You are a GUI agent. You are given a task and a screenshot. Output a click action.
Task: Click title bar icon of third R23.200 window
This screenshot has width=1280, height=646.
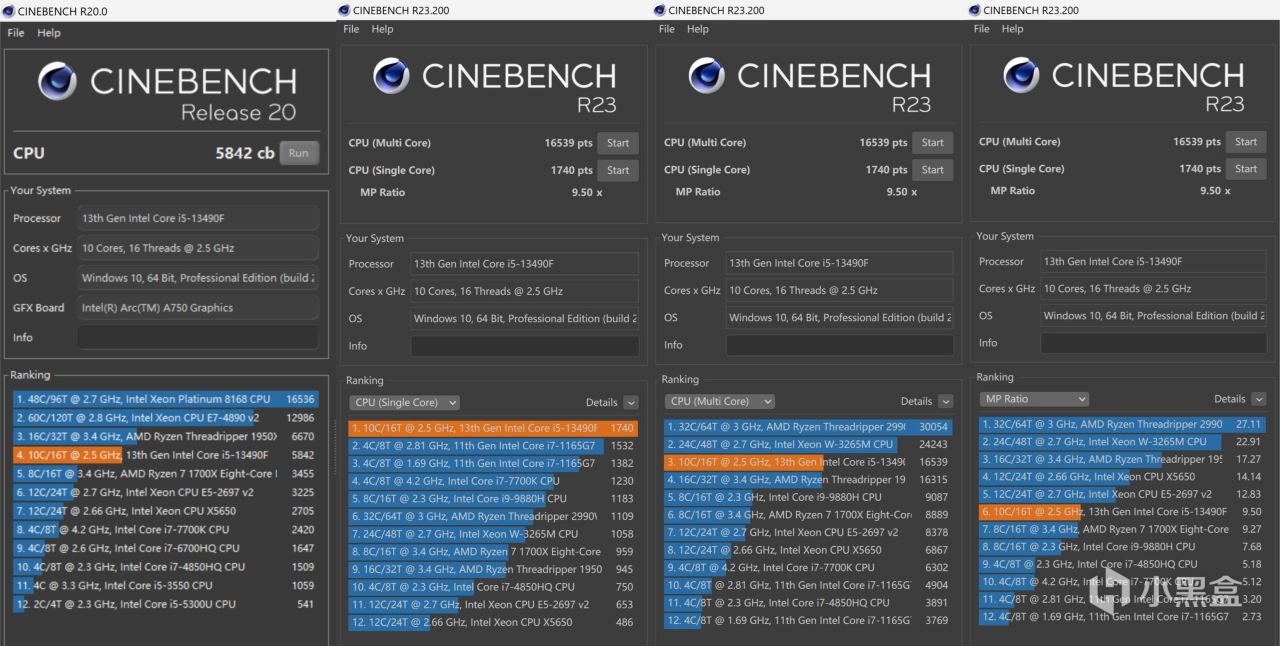pos(974,10)
